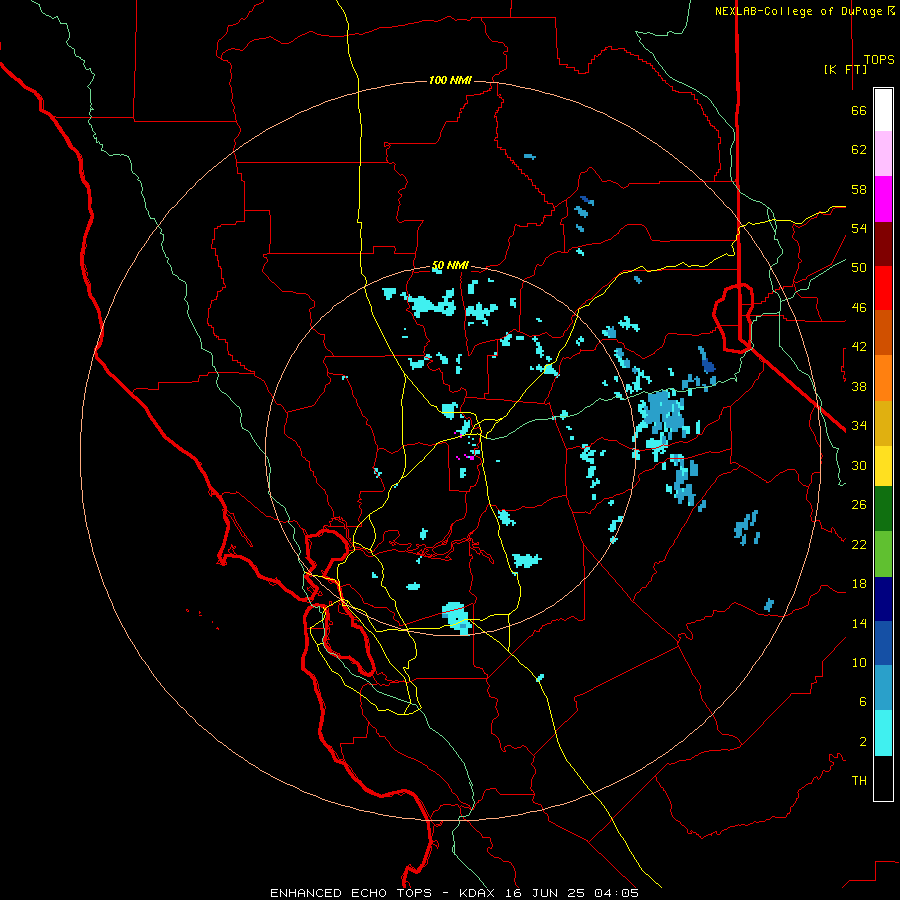Click the "NEXLAB-College of DuPage" credit text
Screen dimensions: 900x900
[798, 11]
